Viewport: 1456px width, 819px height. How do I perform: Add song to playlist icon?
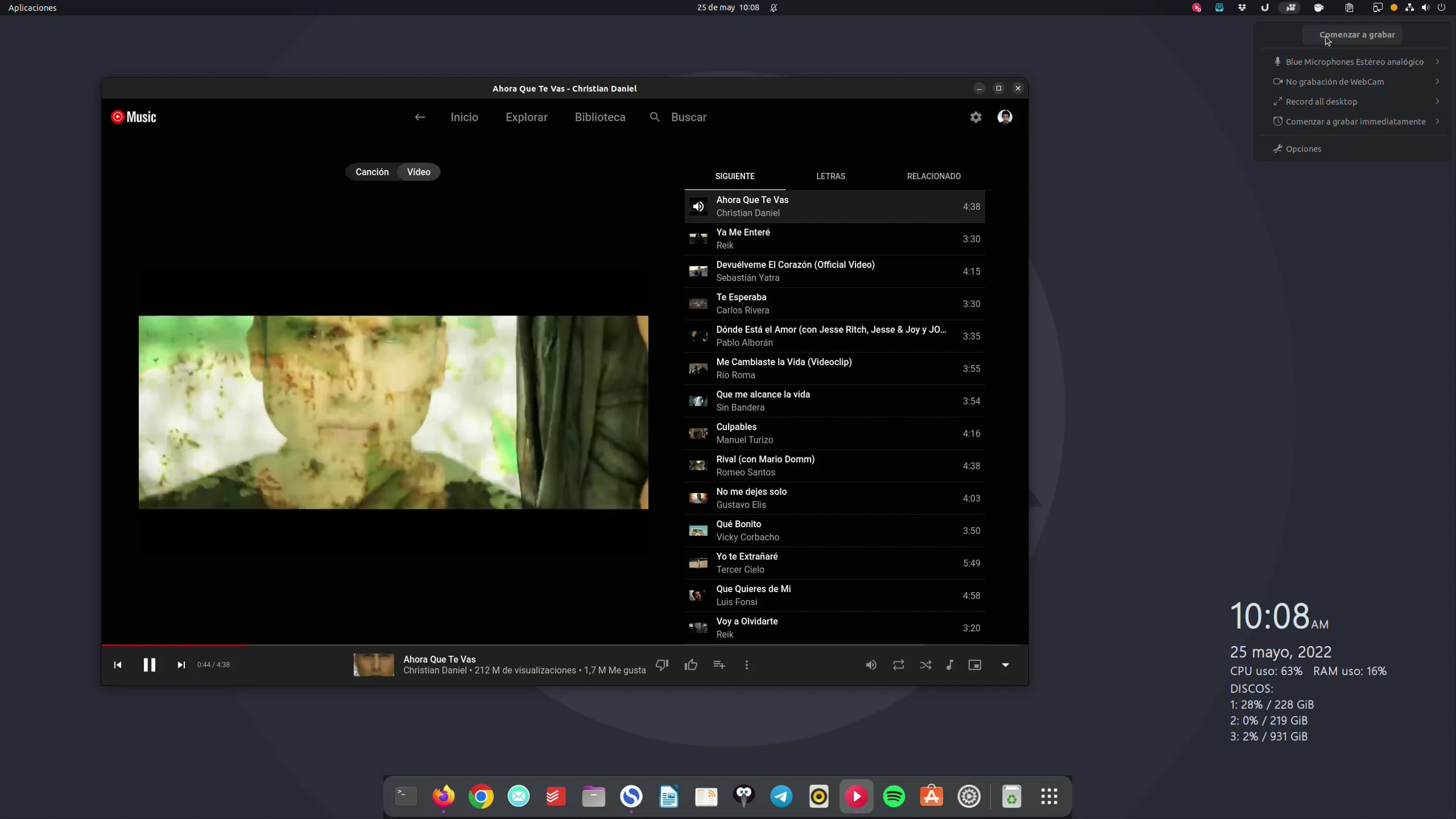click(x=719, y=665)
